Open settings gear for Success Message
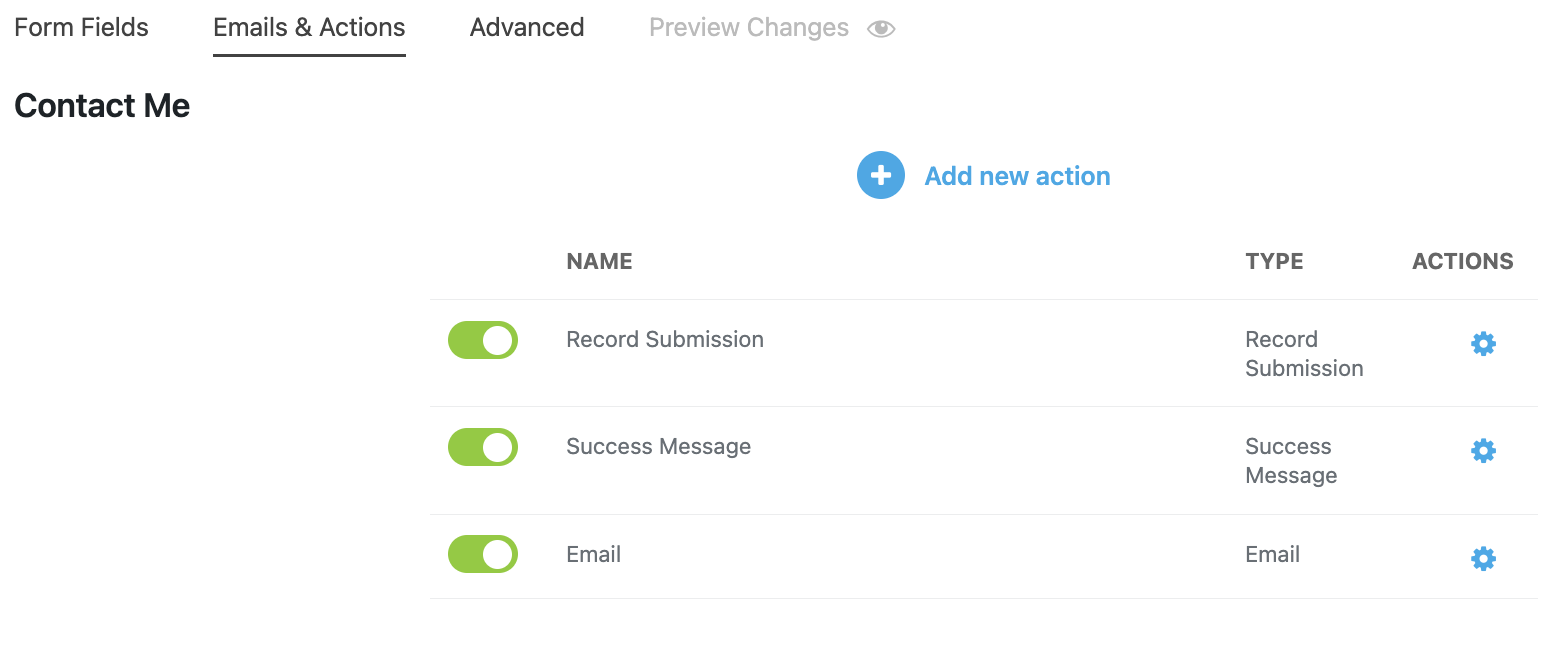Image resolution: width=1550 pixels, height=646 pixels. 1483,451
